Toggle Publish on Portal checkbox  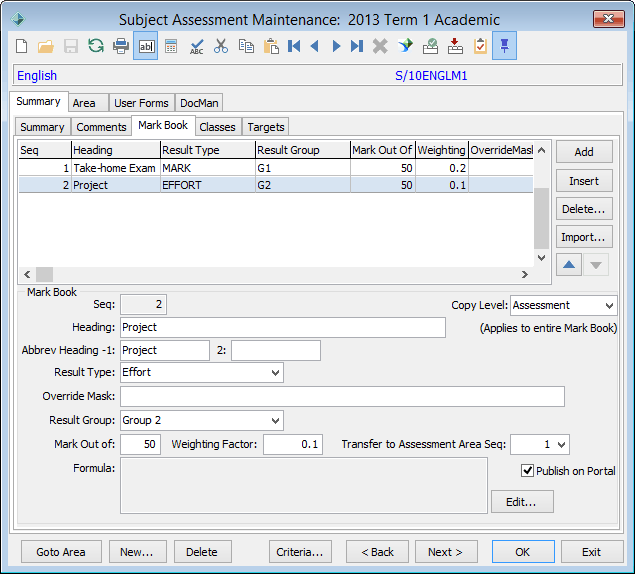point(527,471)
